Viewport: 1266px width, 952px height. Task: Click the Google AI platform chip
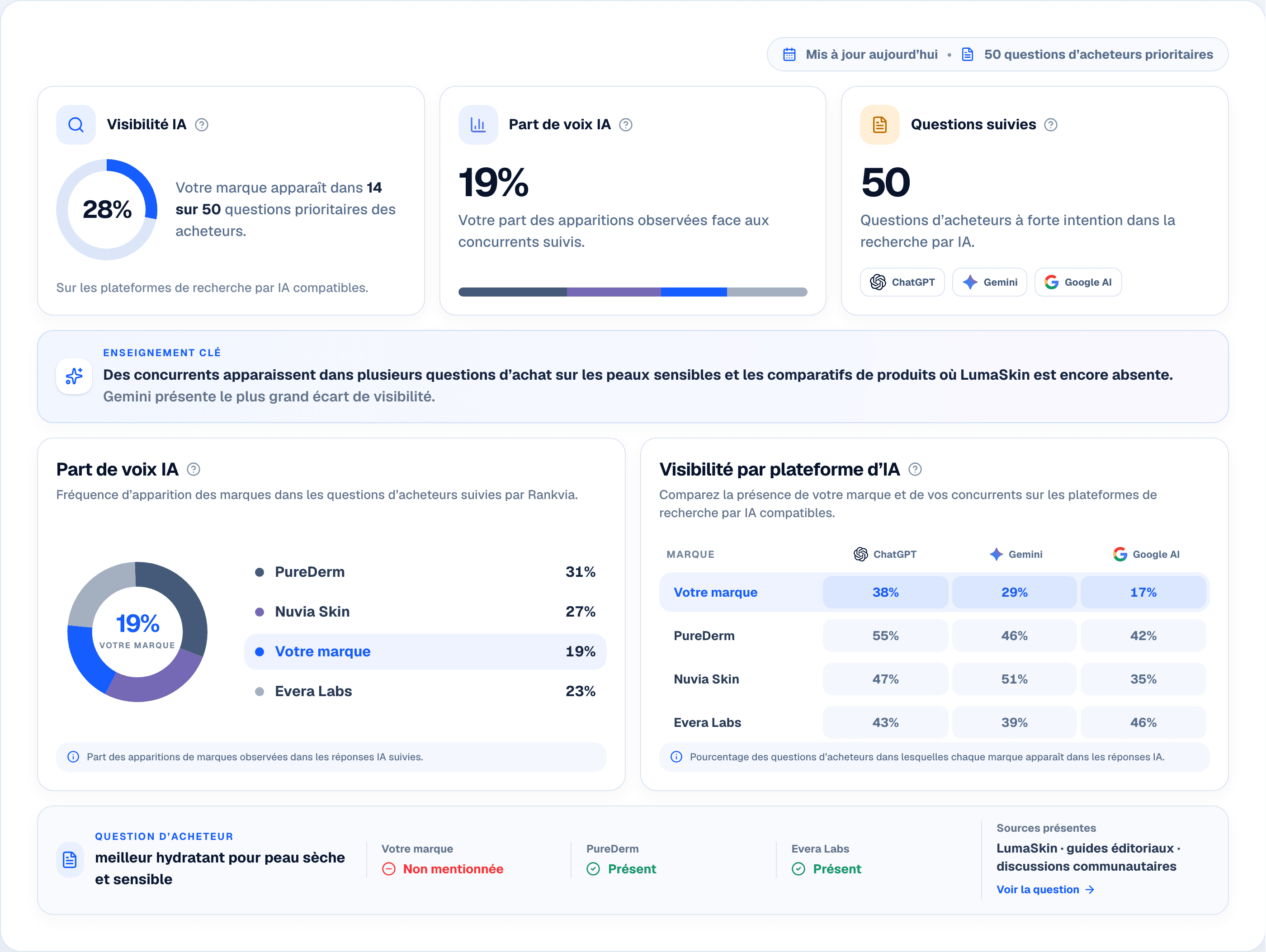(1078, 282)
